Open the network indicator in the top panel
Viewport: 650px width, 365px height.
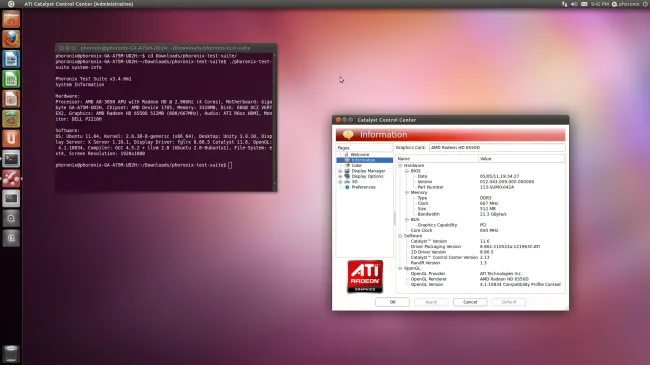pyautogui.click(x=564, y=4)
